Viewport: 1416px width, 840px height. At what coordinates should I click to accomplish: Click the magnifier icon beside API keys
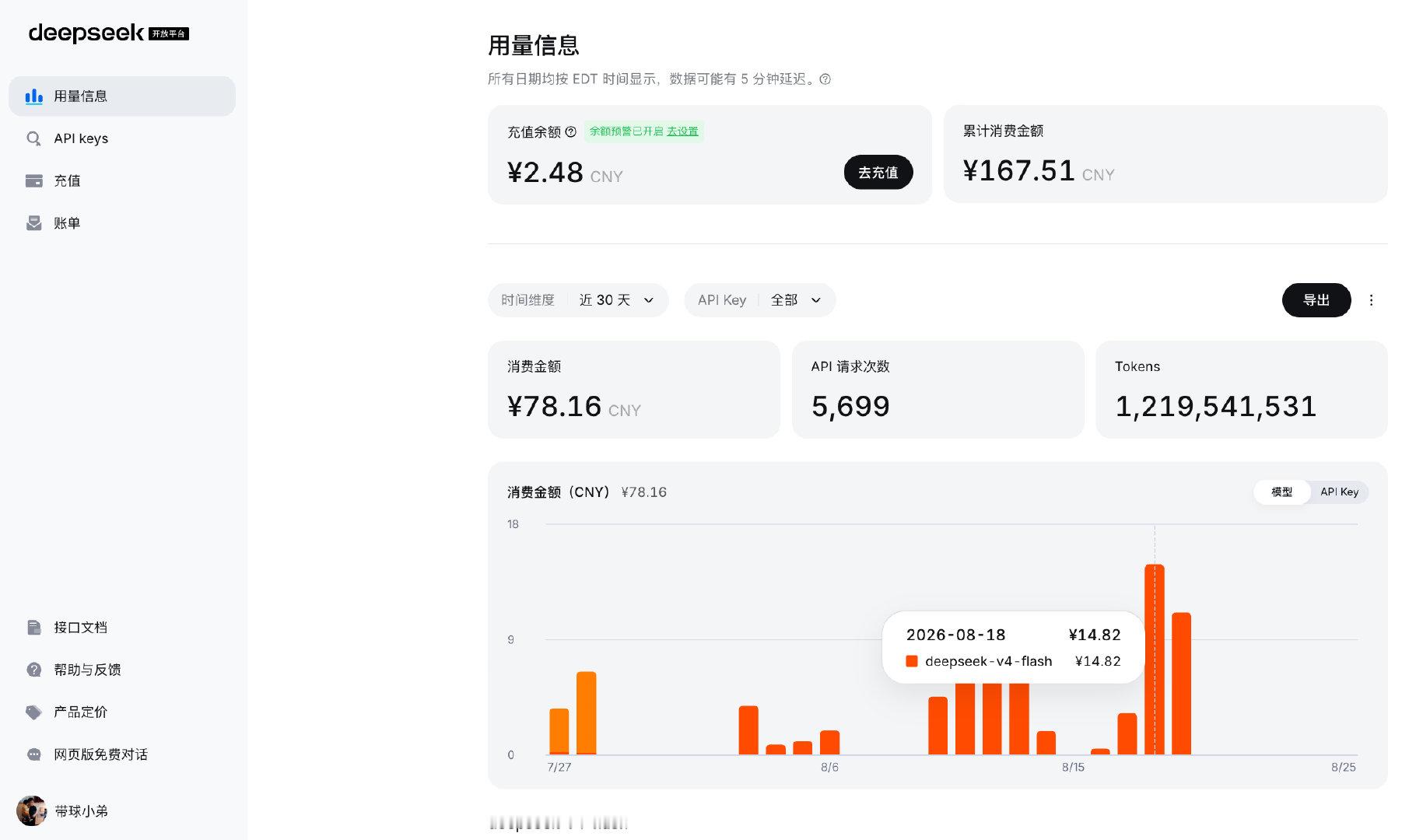33,138
